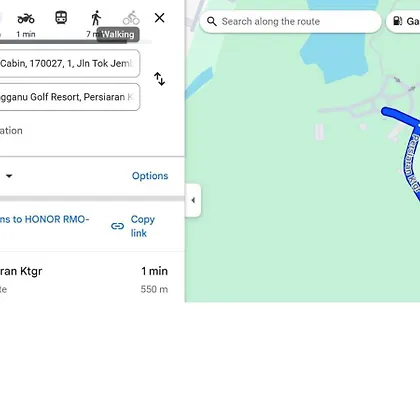The image size is (420, 420).
Task: Select the Persiaran Ktgr 1 min route
Action: click(x=84, y=279)
